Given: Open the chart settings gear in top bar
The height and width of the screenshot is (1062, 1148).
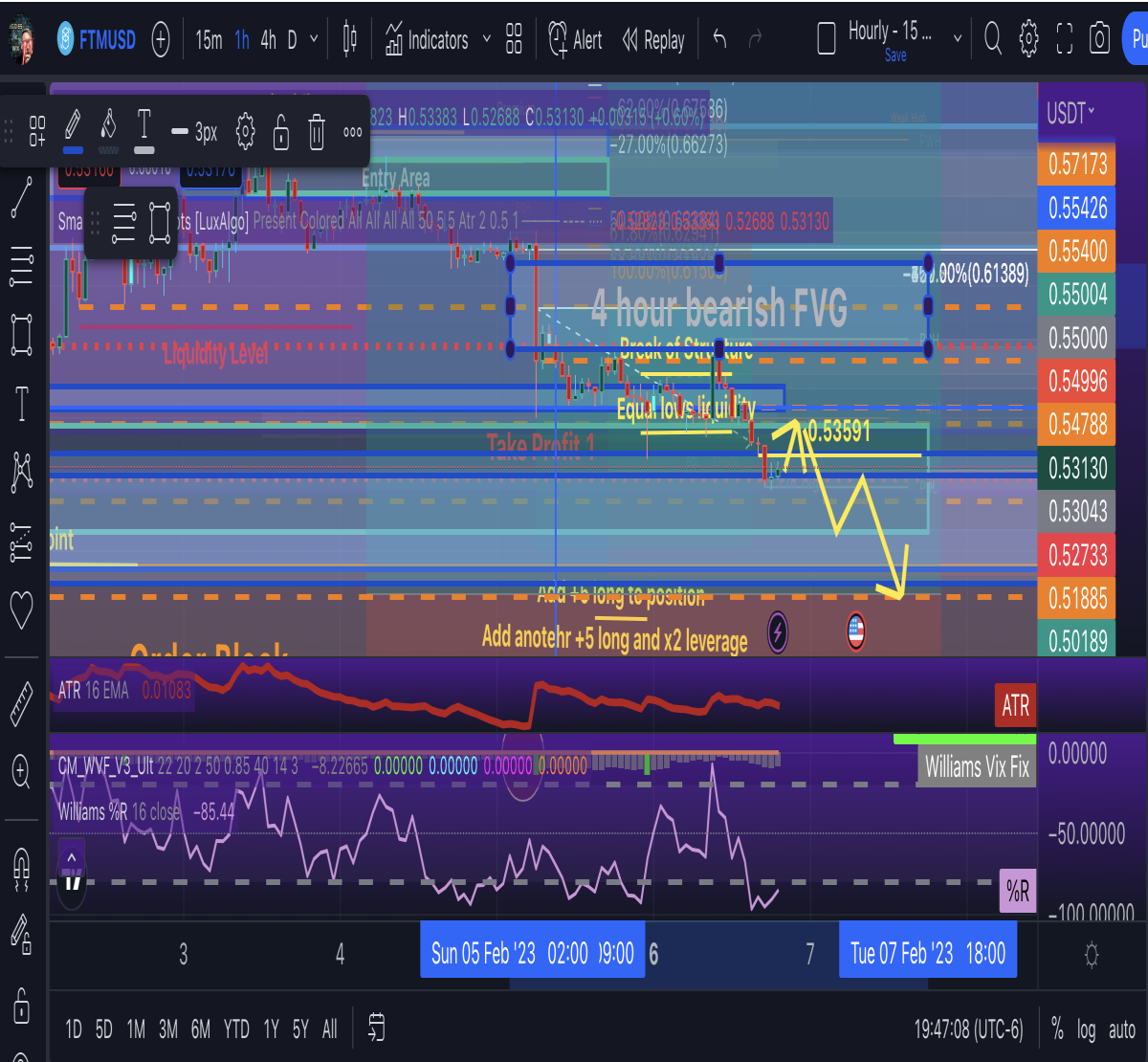Looking at the screenshot, I should [1028, 39].
